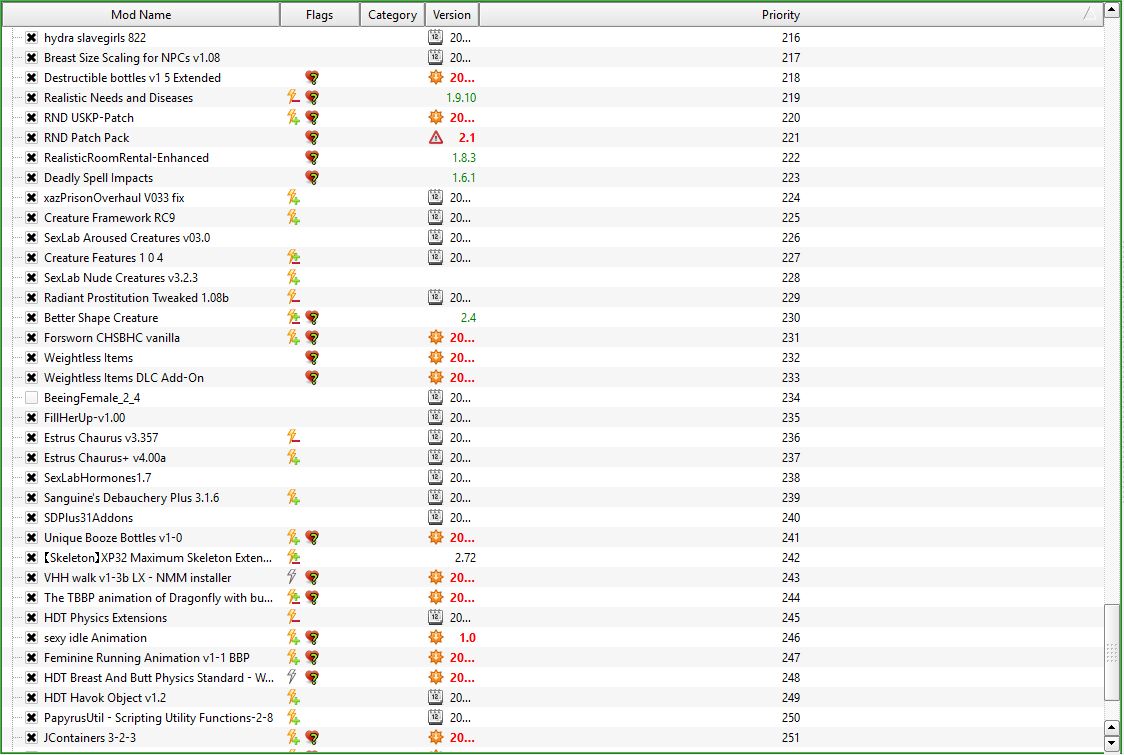Click warning triangle icon on RND Patch Pack
Image resolution: width=1124 pixels, height=755 pixels.
click(435, 138)
